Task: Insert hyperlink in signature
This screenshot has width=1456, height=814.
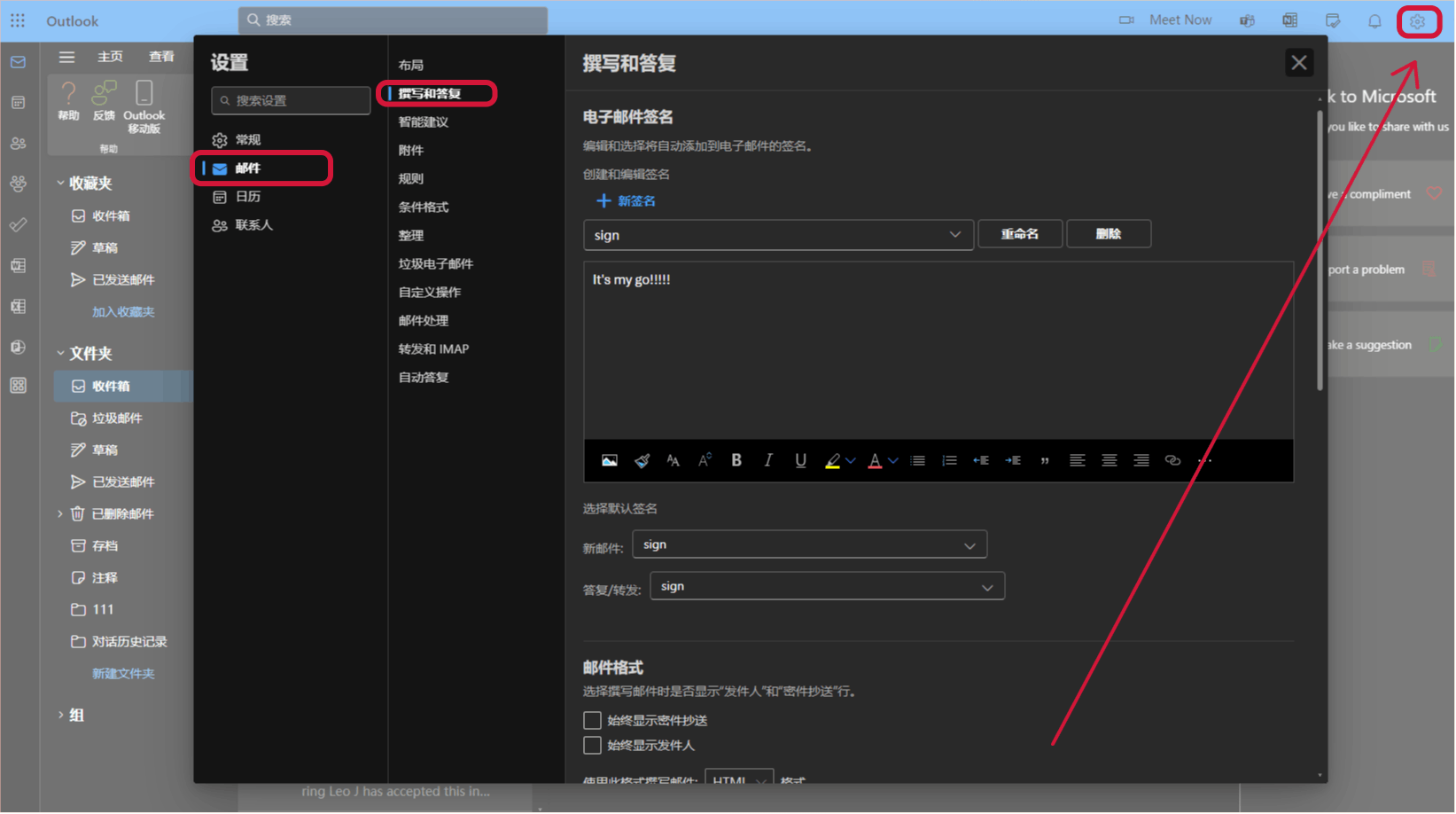Action: point(1173,461)
